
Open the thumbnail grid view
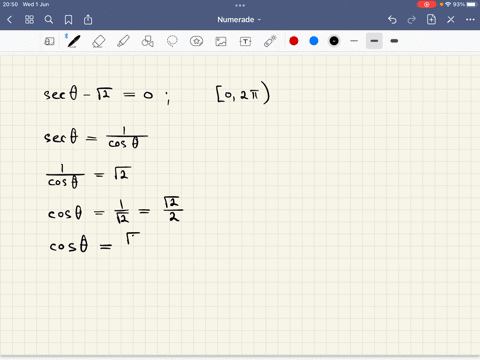(x=29, y=20)
